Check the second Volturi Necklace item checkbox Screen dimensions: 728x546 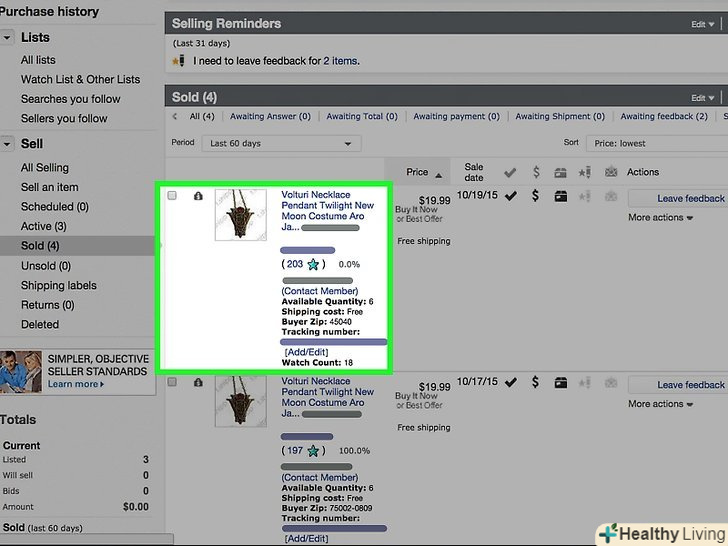172,382
